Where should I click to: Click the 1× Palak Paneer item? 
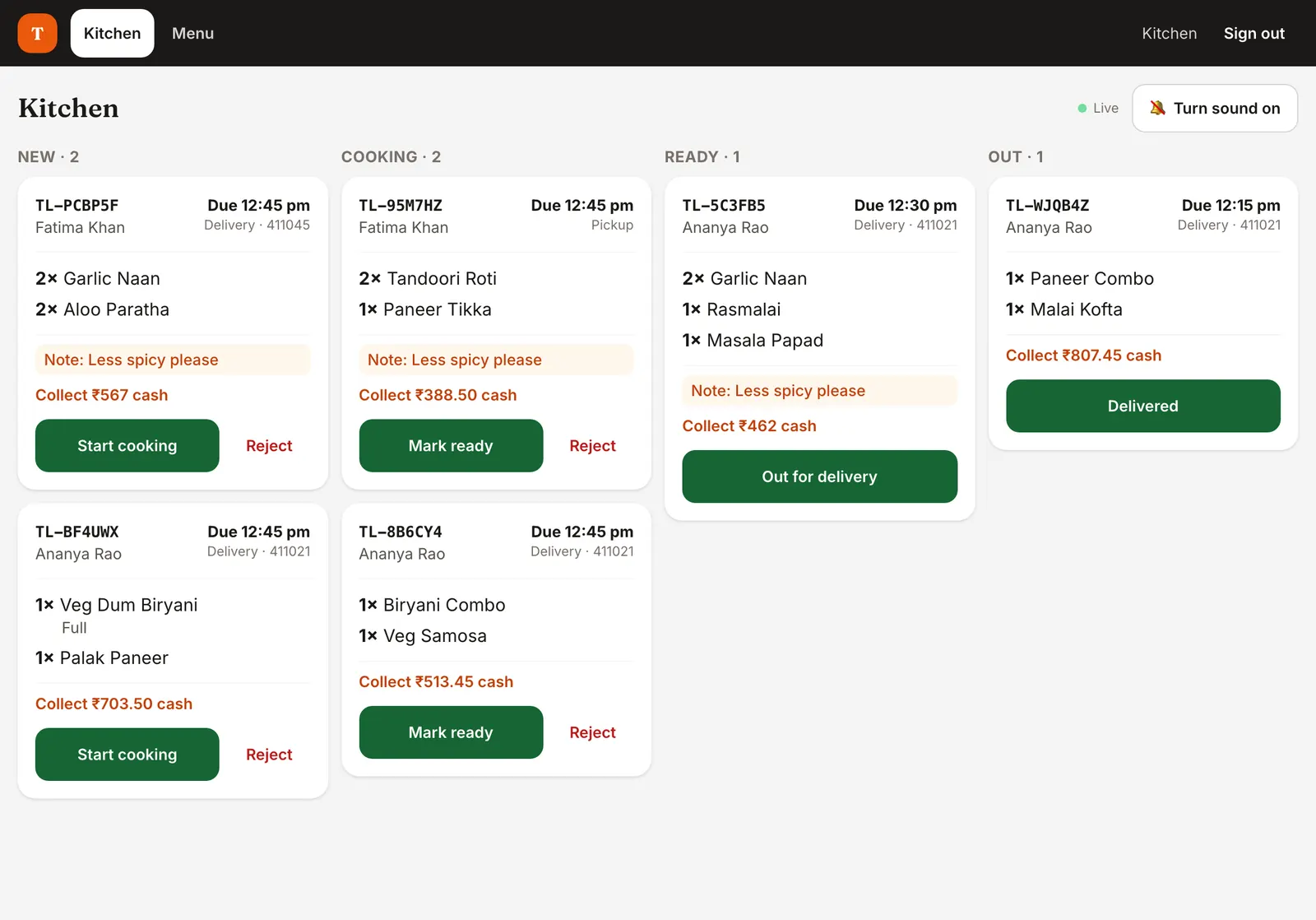101,657
